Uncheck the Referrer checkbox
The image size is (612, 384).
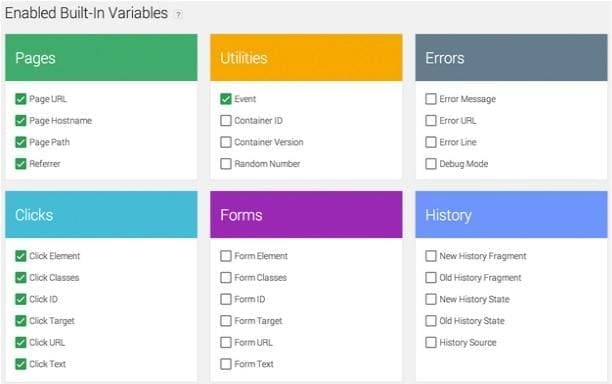click(x=21, y=164)
